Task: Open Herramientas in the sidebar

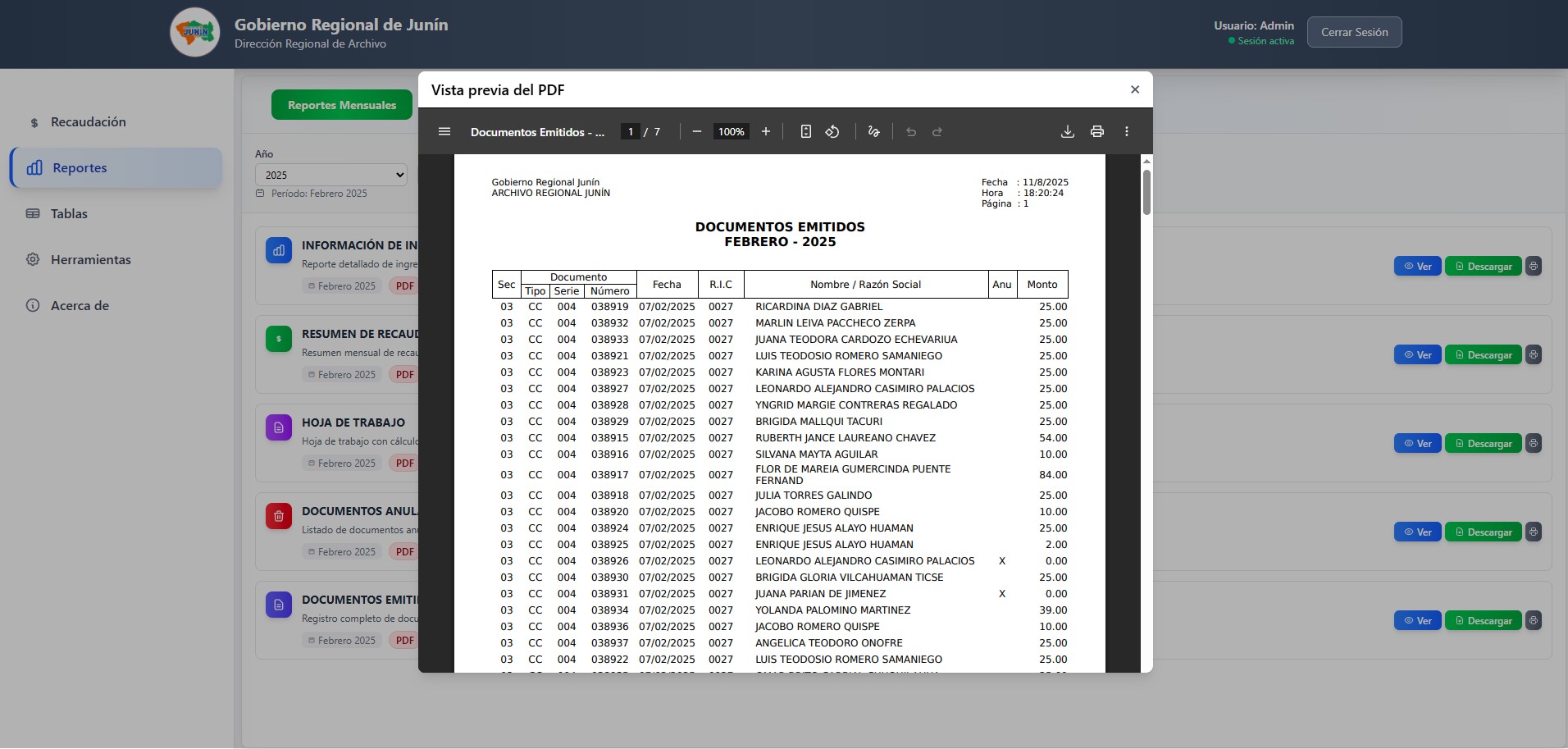Action: point(115,259)
